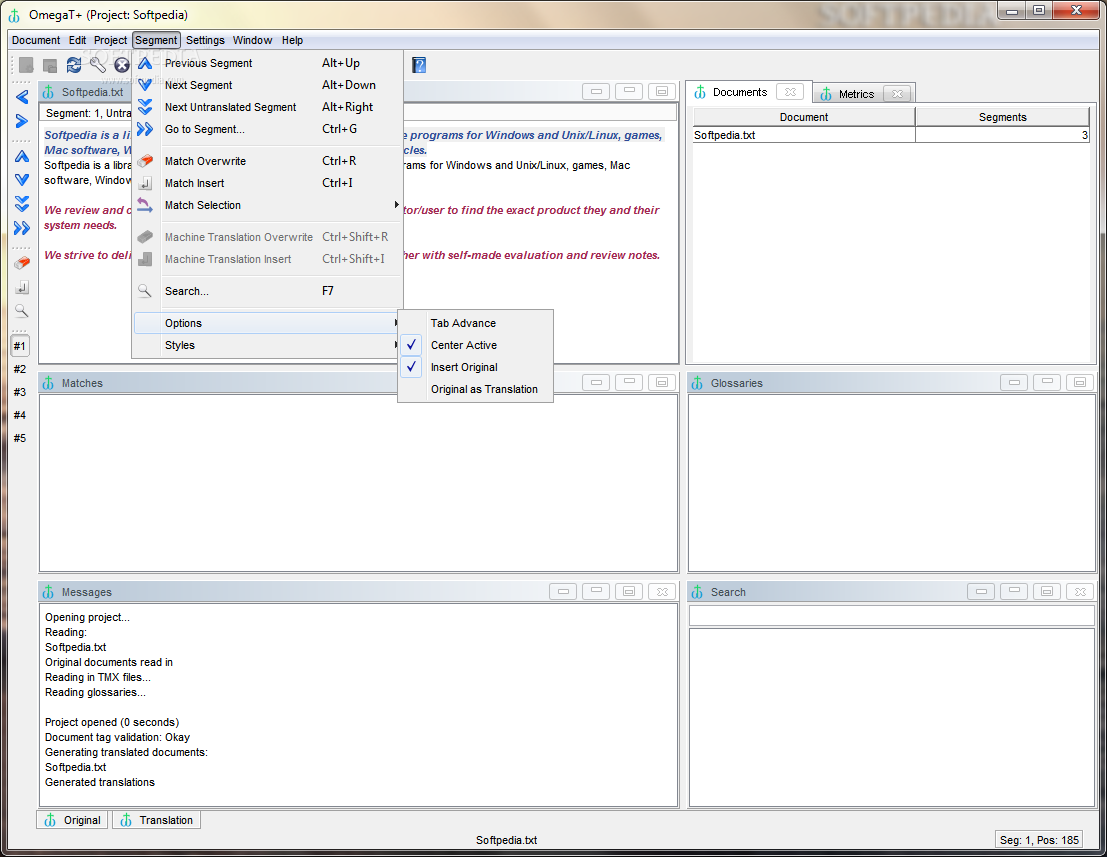The image size is (1107, 857).
Task: Go to previous segment via sidebar up-chevron icon
Action: pos(22,156)
